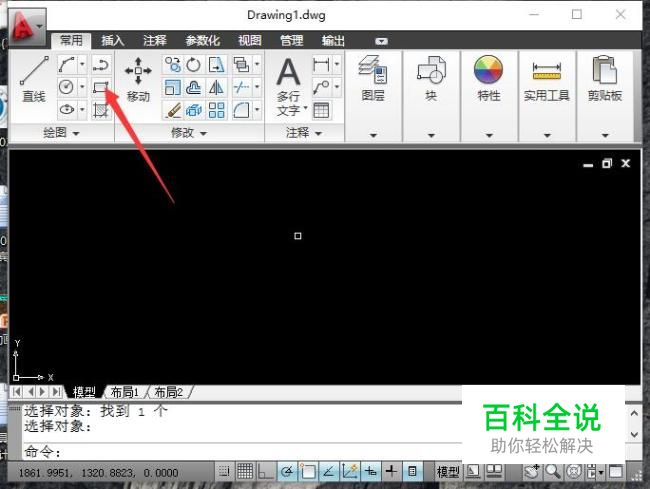
Task: Open the Clipboard (剪贴板) panel
Action: click(605, 79)
